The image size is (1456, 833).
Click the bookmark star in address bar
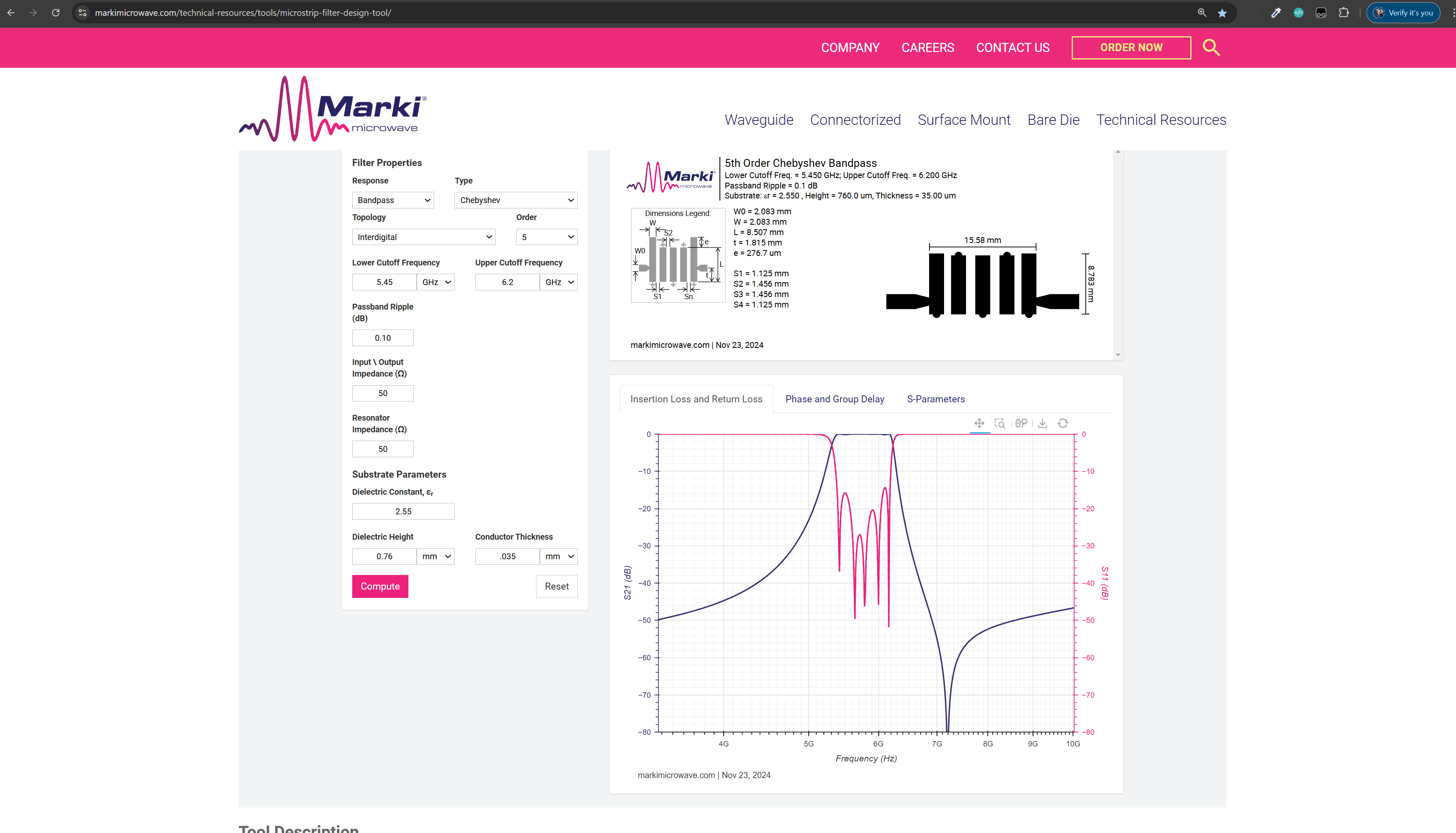coord(1222,12)
